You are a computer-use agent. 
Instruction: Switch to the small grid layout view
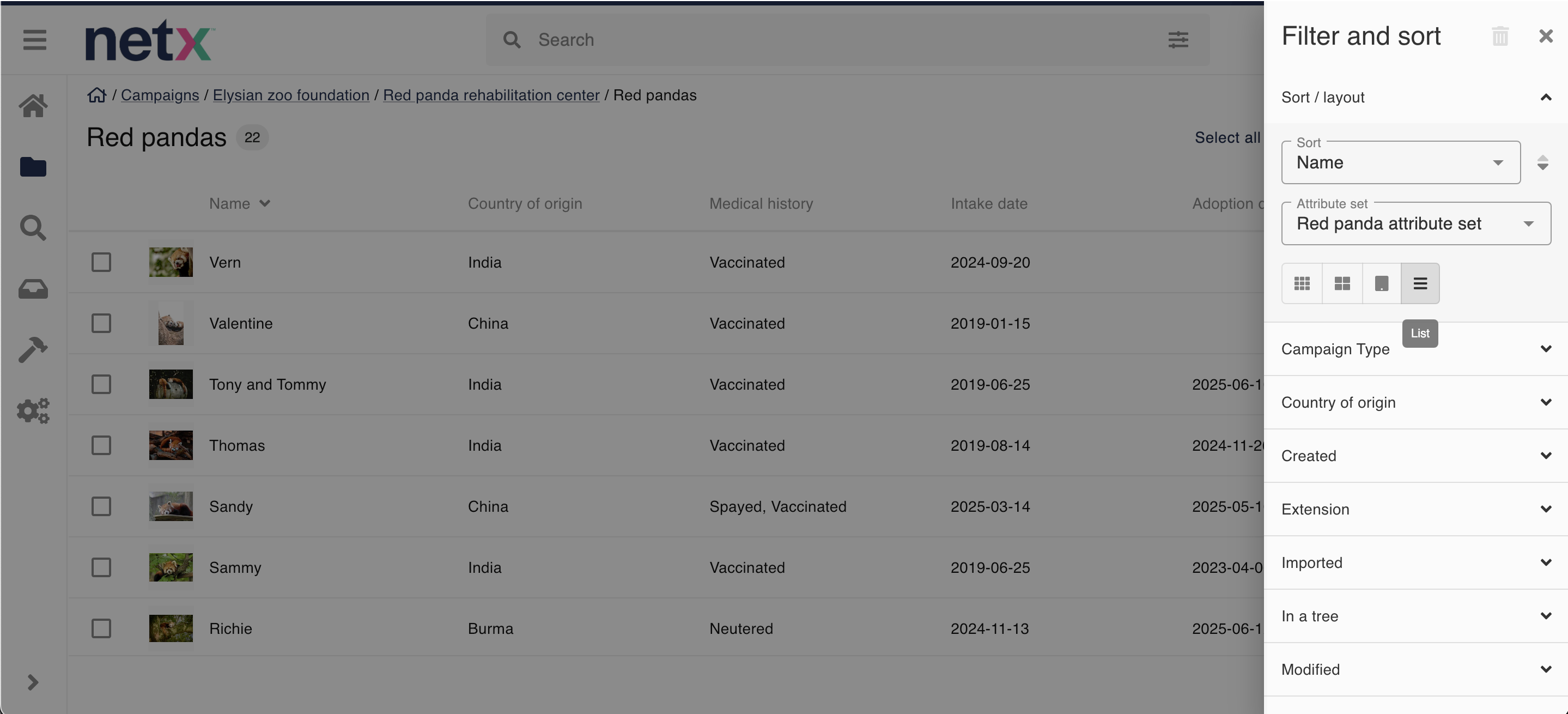coord(1302,283)
